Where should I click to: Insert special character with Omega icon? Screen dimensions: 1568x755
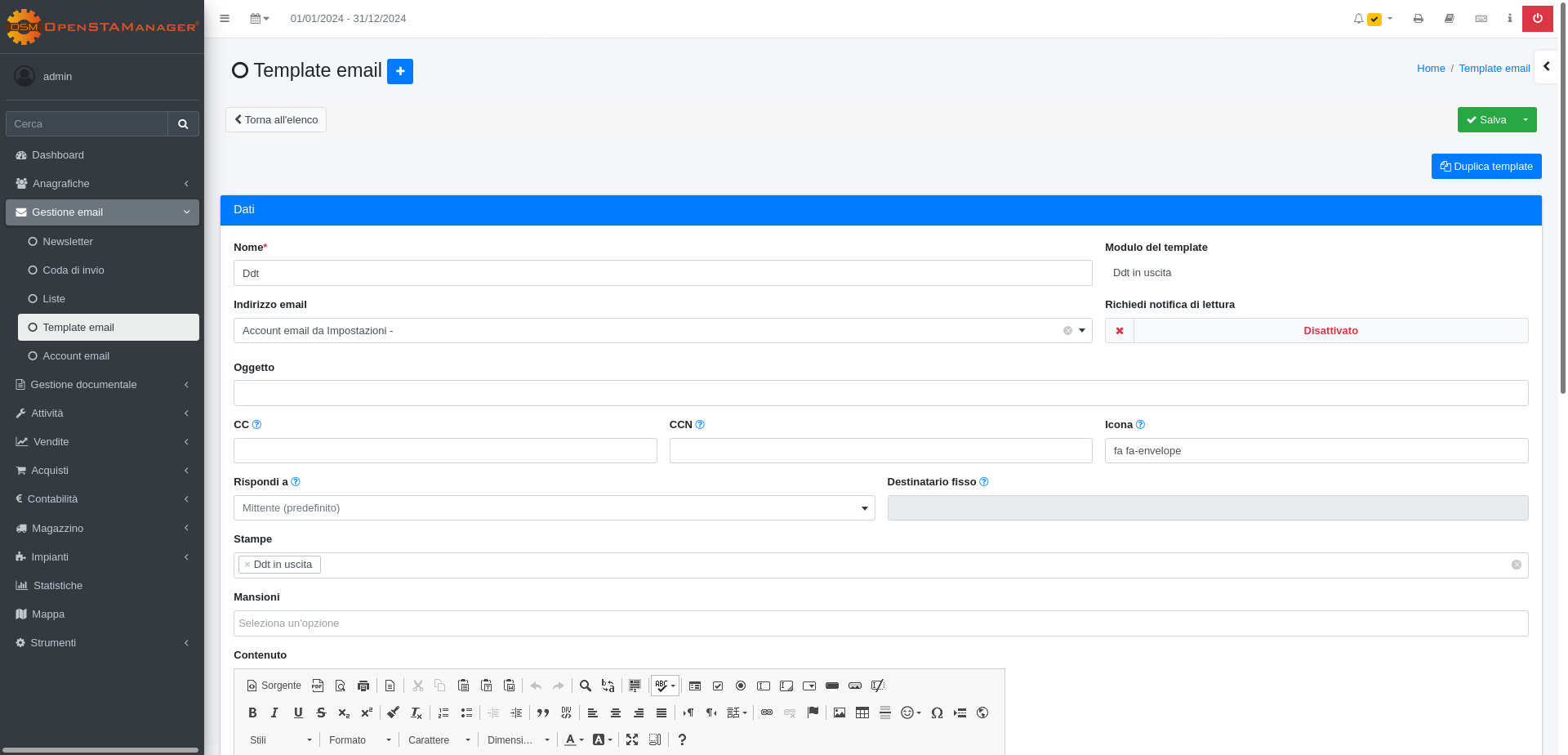click(x=937, y=713)
